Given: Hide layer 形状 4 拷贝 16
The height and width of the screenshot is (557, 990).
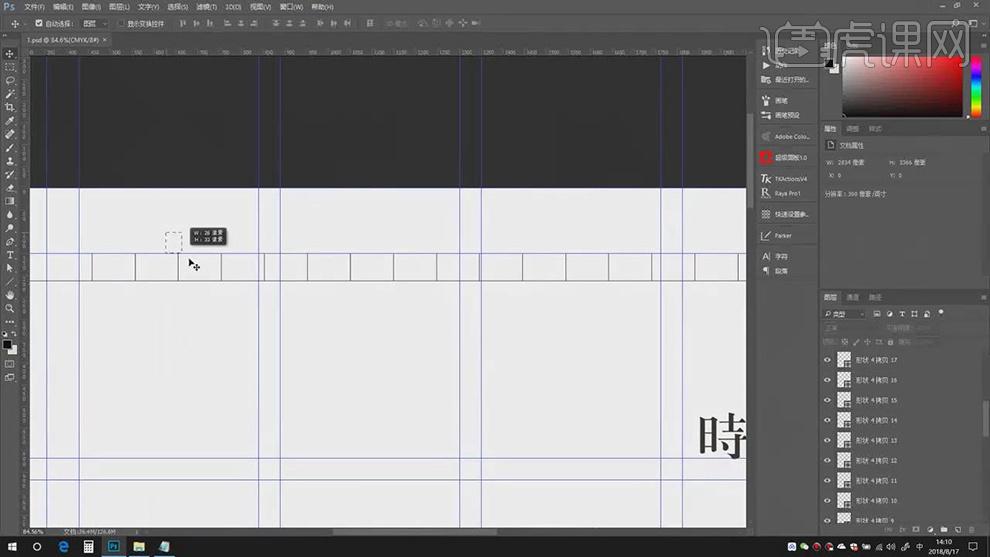Looking at the screenshot, I should coord(827,380).
